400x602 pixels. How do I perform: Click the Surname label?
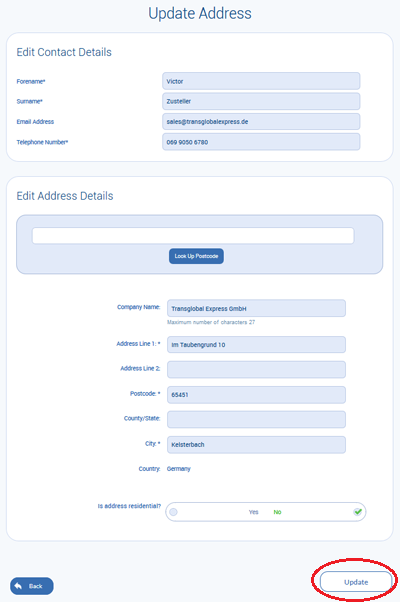click(x=30, y=101)
